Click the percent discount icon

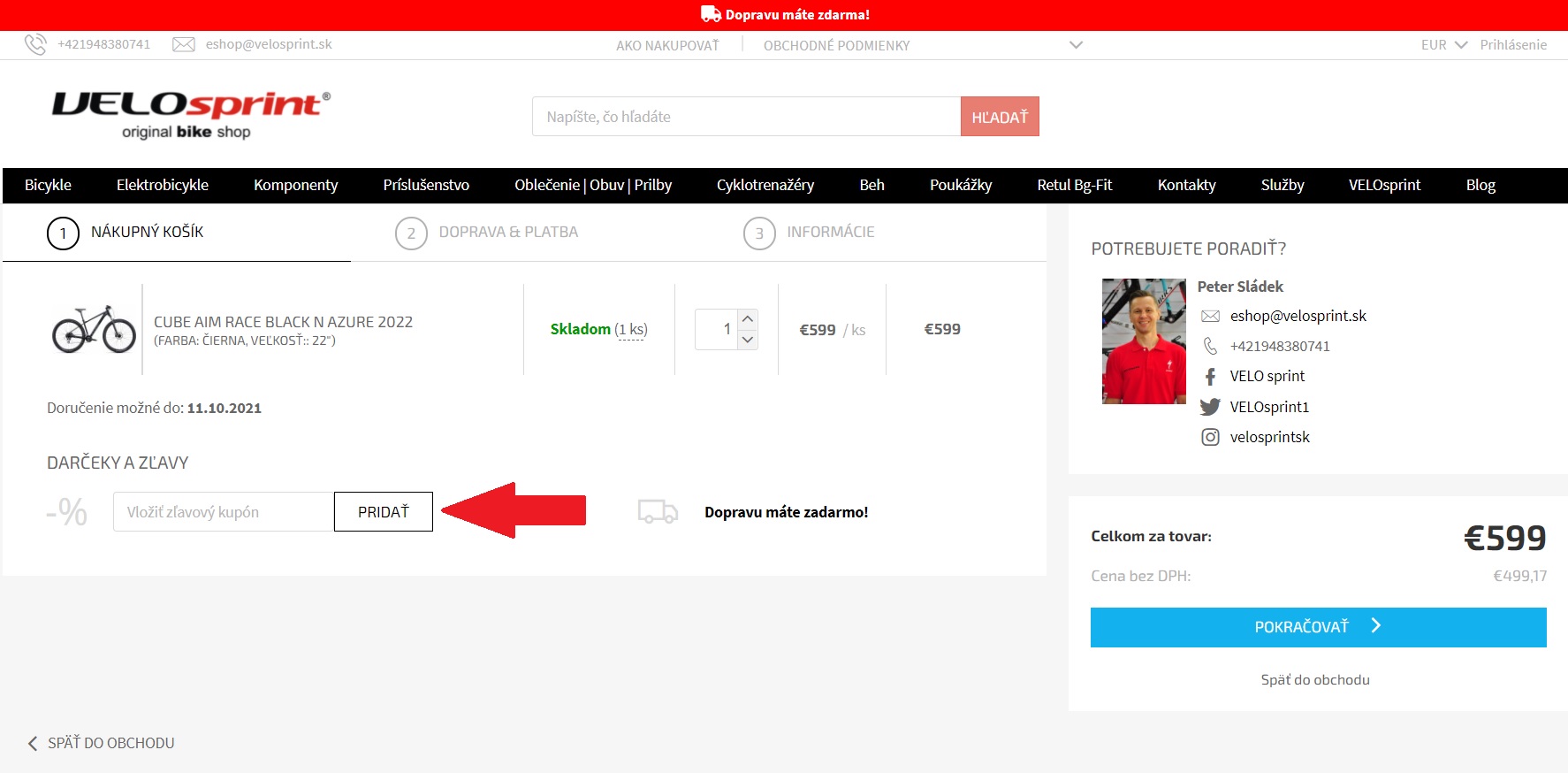click(67, 511)
